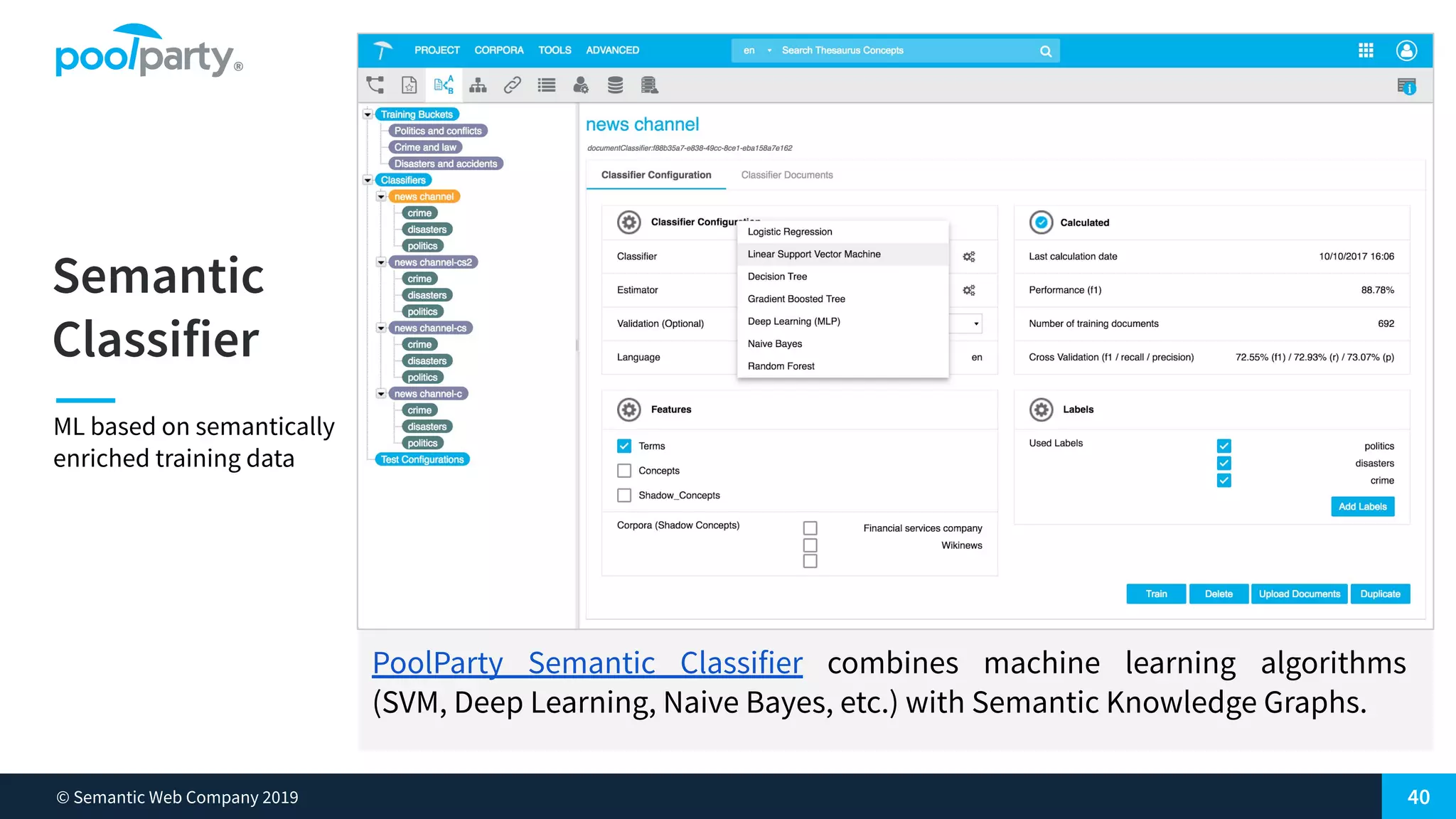Open the apps grid icon
1456x819 pixels.
pos(1366,50)
